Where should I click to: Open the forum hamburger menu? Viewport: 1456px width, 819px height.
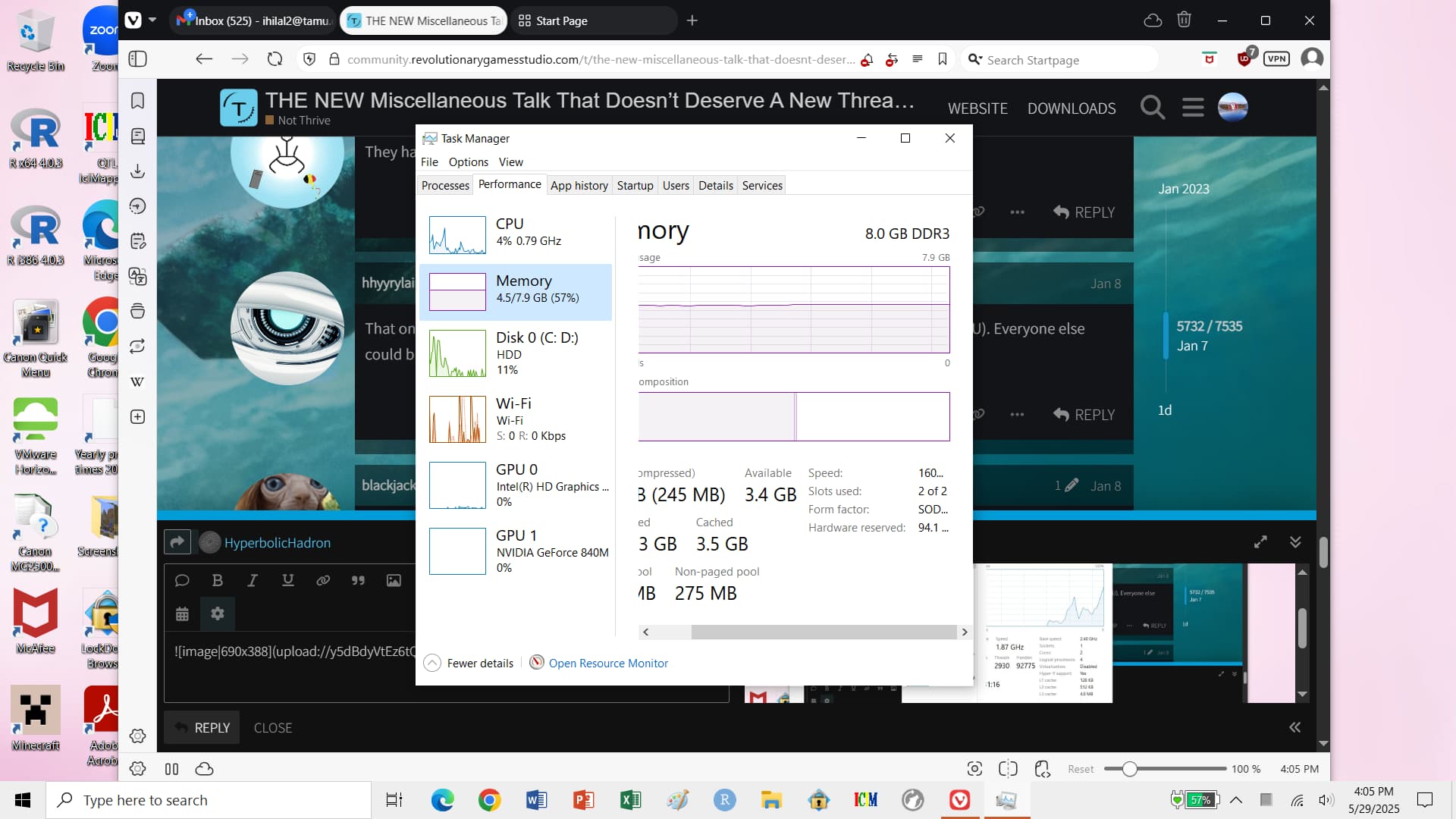[x=1193, y=108]
